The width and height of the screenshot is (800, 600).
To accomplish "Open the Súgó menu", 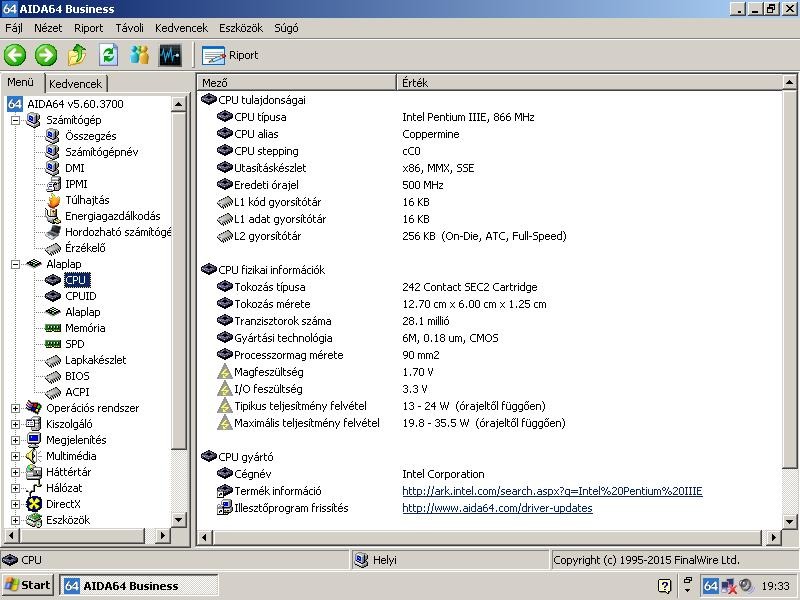I will (x=286, y=28).
